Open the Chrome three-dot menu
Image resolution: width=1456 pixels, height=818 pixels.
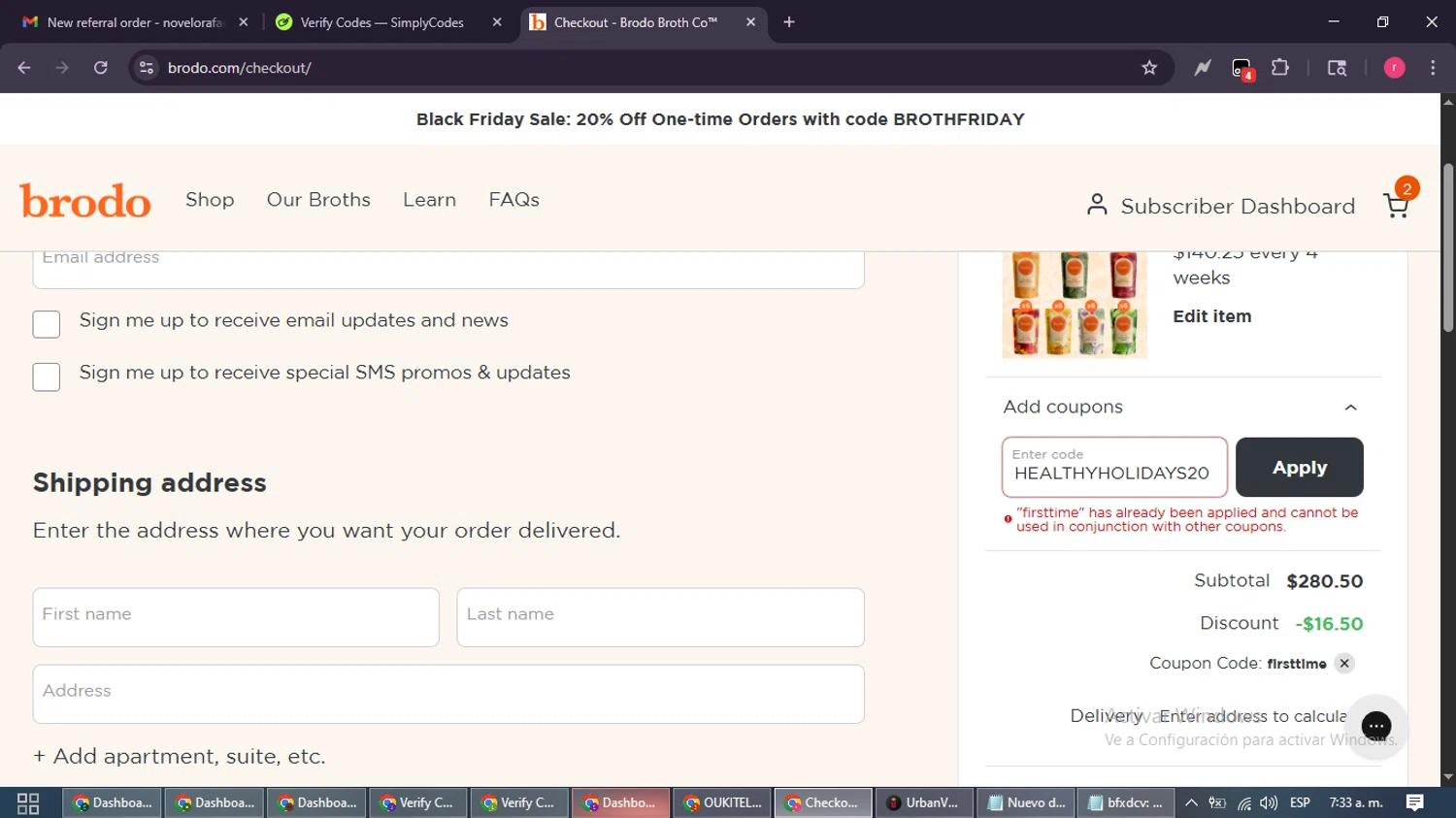pyautogui.click(x=1433, y=68)
